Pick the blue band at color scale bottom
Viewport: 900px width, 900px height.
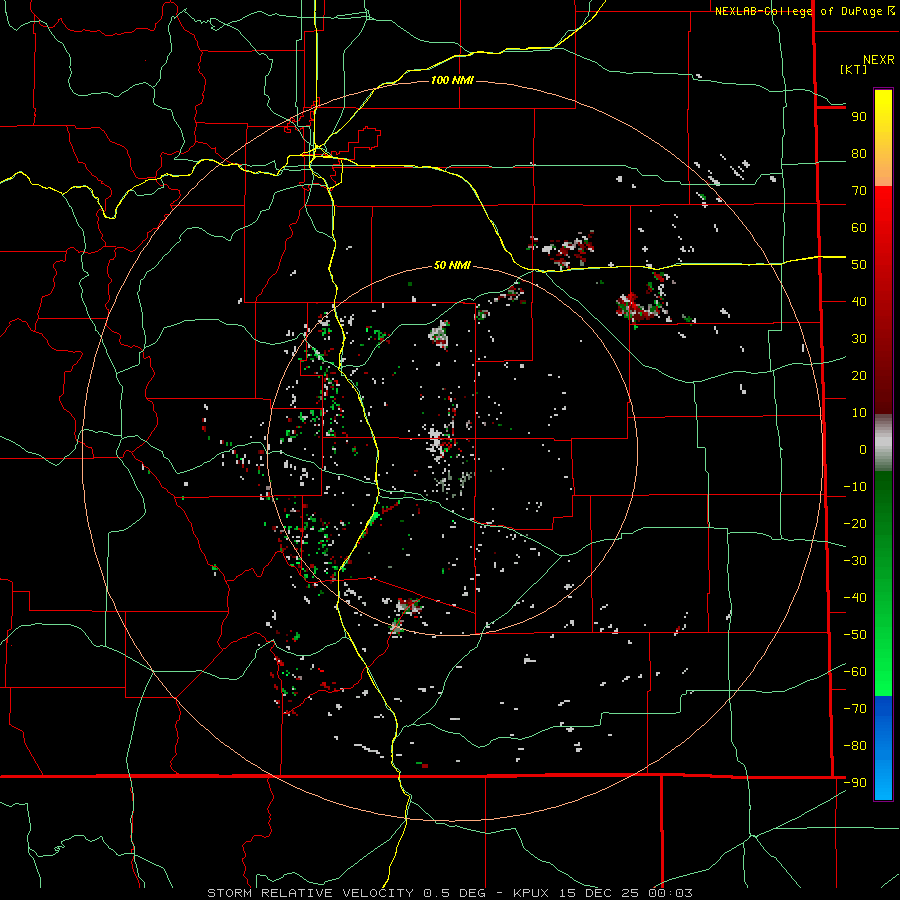tap(883, 748)
